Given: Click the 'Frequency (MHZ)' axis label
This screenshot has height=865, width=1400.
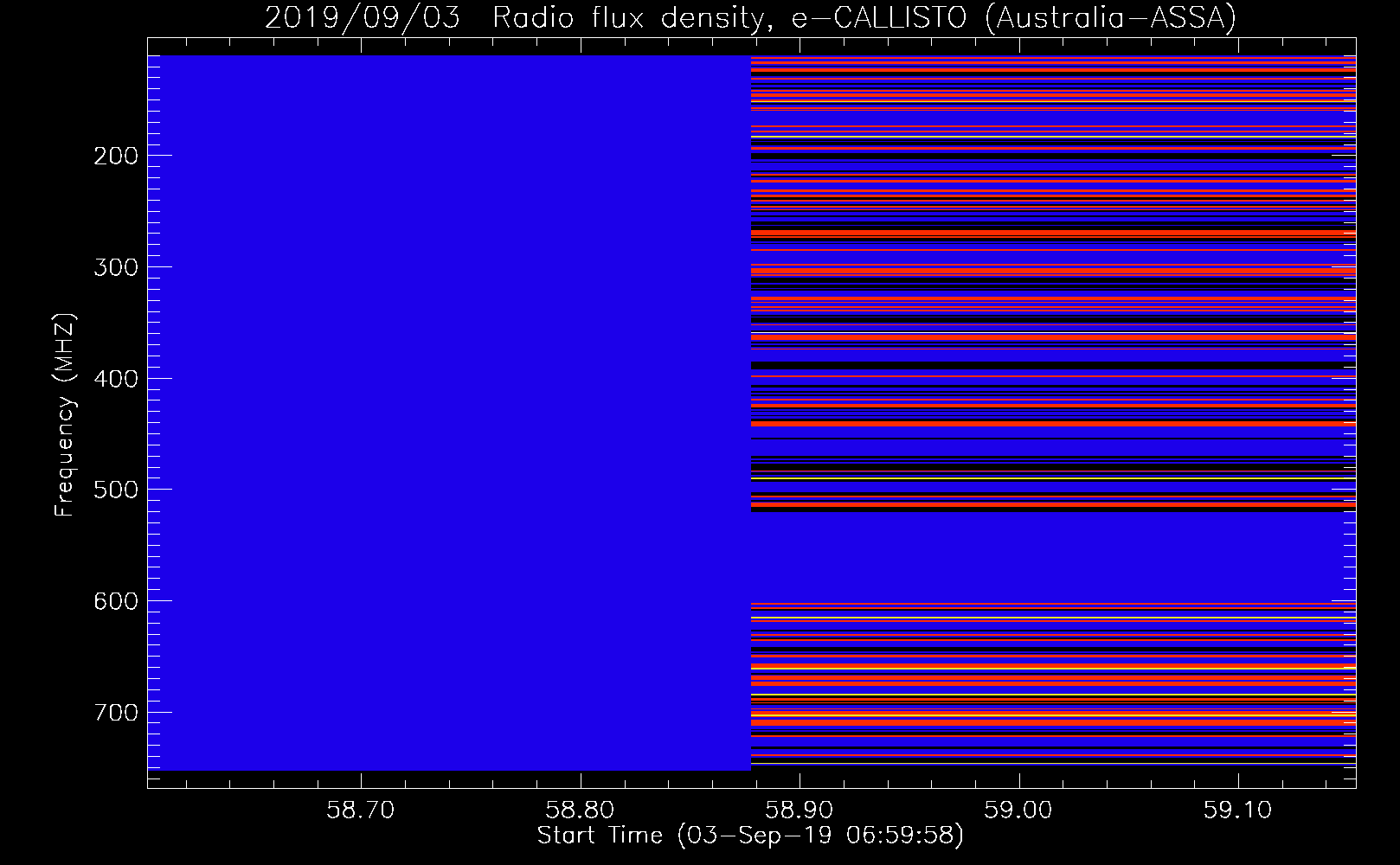Looking at the screenshot, I should click(65, 415).
